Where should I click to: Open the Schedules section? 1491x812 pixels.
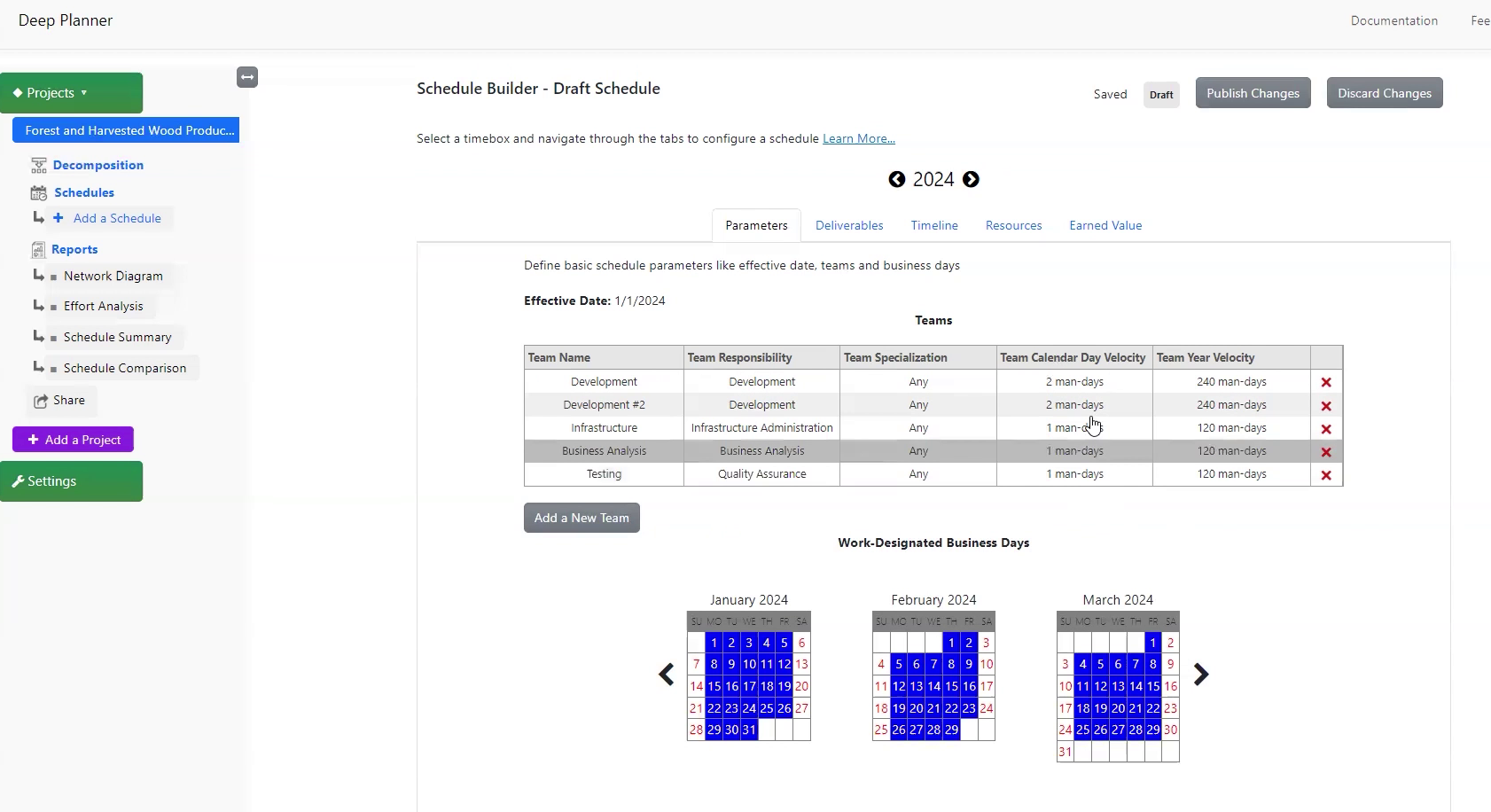pos(84,192)
